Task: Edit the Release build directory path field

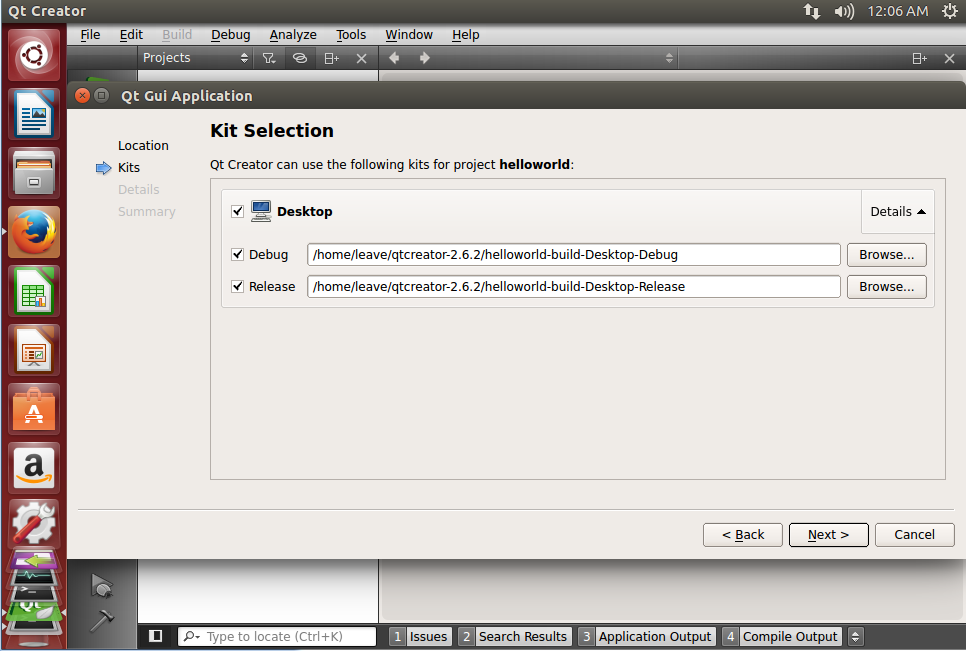Action: pos(574,286)
